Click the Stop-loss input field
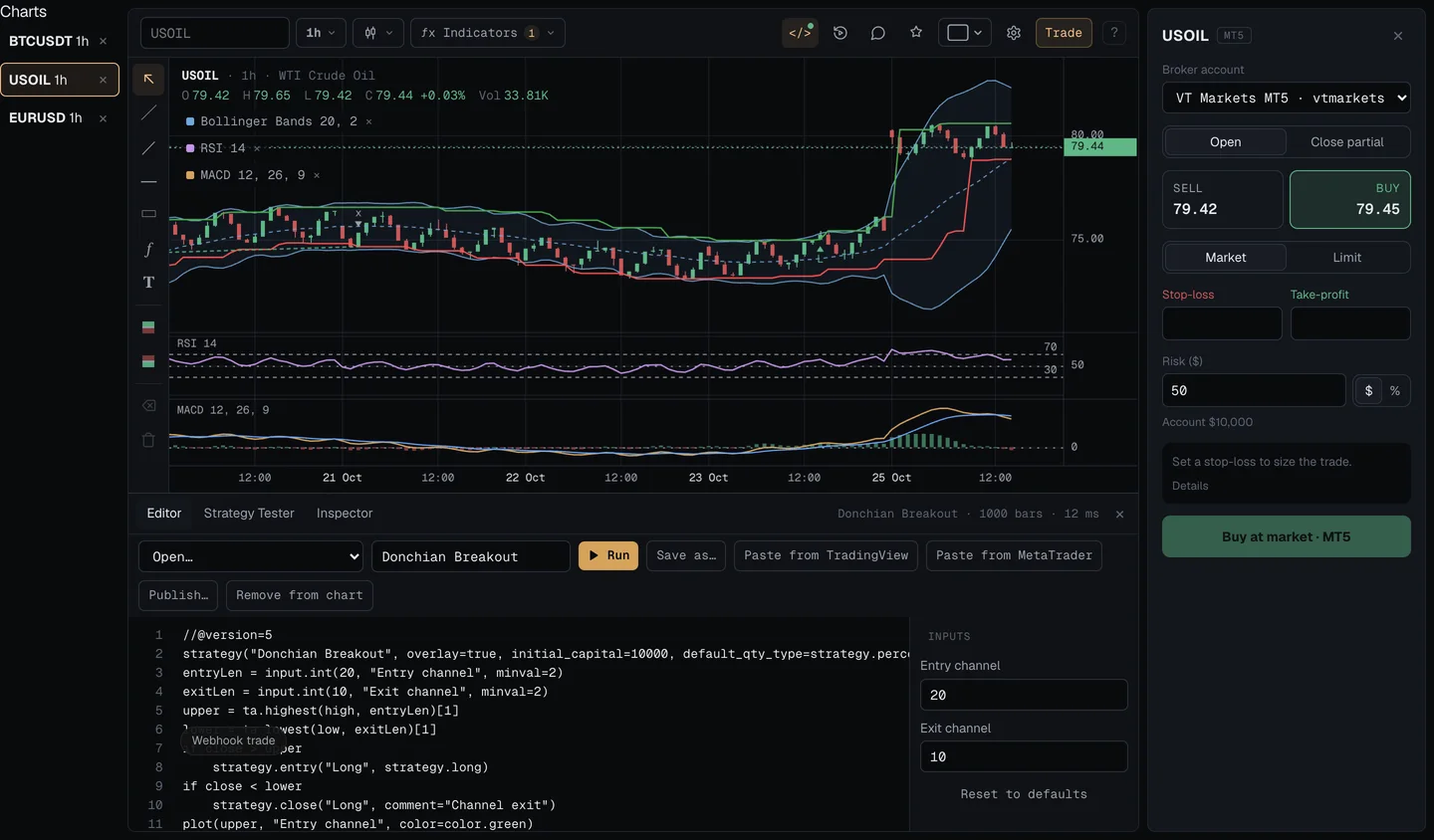This screenshot has width=1434, height=840. click(x=1222, y=323)
